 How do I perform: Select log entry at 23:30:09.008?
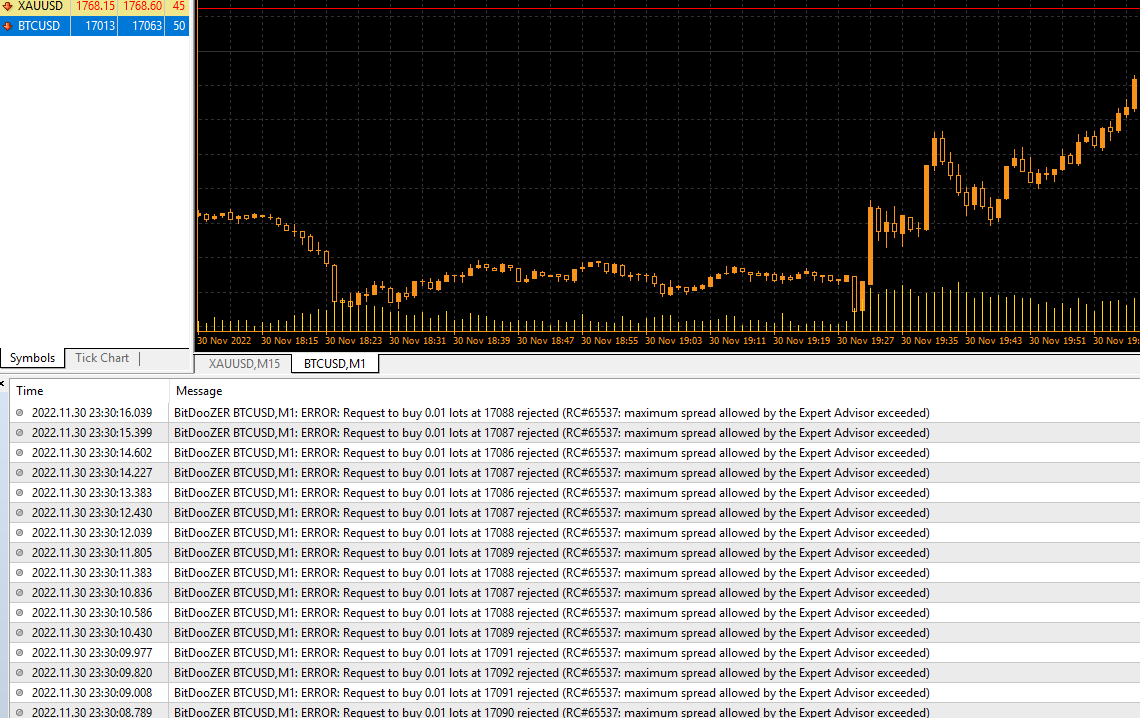[x=574, y=693]
